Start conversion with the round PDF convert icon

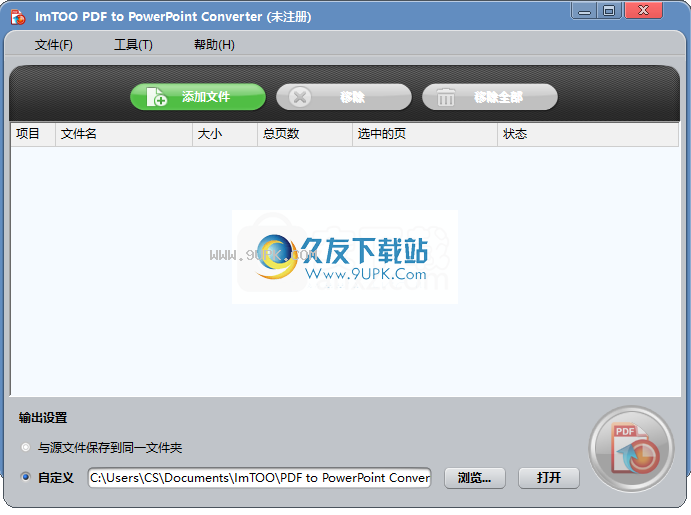[x=632, y=448]
